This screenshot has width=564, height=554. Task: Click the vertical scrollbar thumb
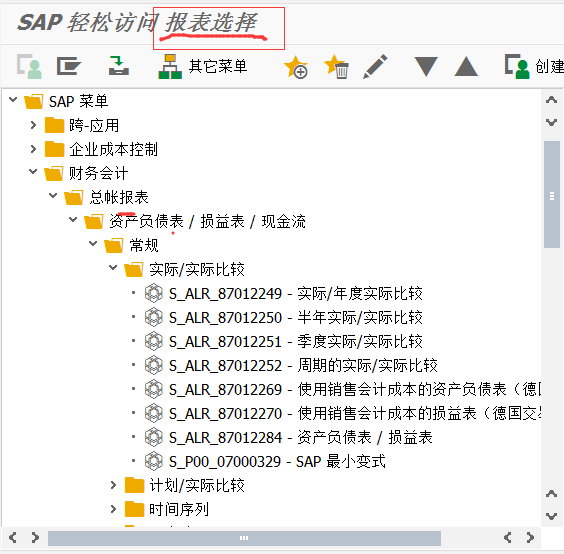point(552,195)
